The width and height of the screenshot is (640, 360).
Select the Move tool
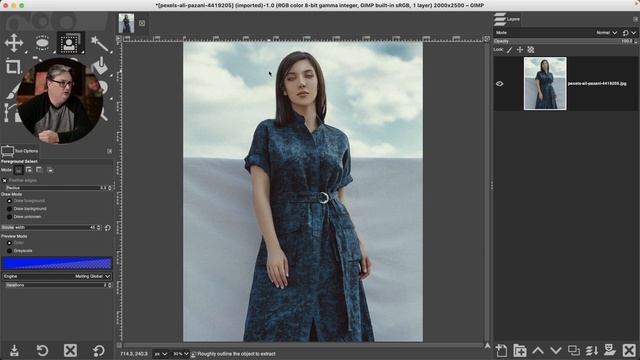click(x=14, y=43)
